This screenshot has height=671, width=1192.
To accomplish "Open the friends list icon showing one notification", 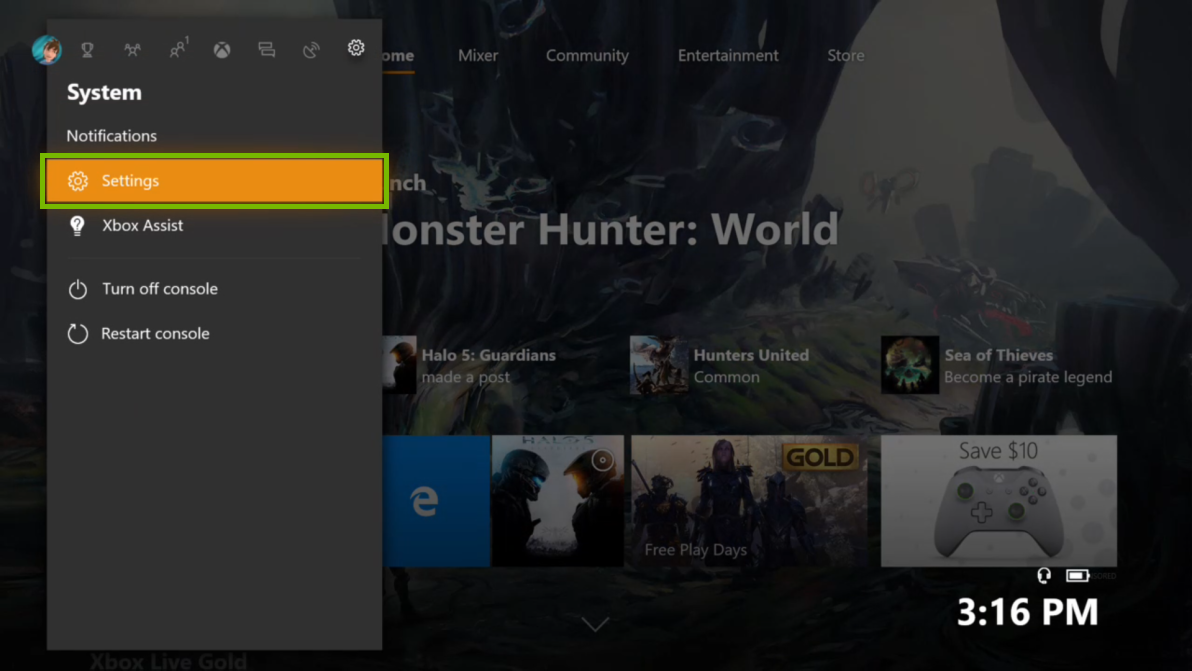I will (x=178, y=48).
